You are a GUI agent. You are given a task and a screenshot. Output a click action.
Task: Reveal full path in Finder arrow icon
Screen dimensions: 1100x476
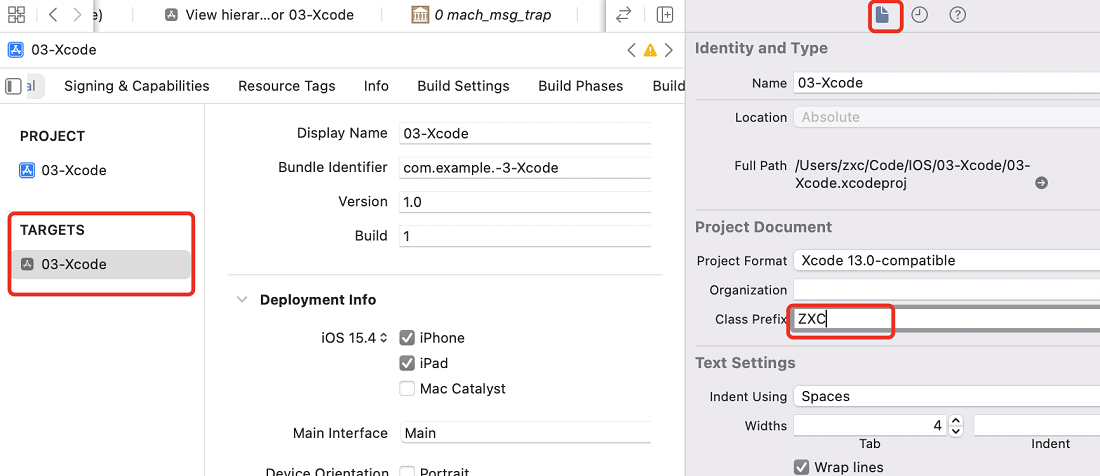[1042, 183]
